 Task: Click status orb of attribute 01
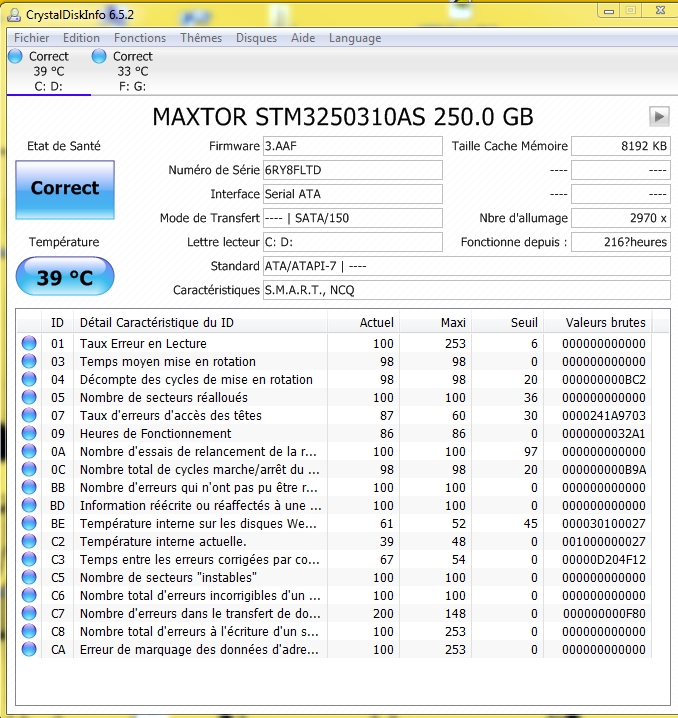coord(29,343)
